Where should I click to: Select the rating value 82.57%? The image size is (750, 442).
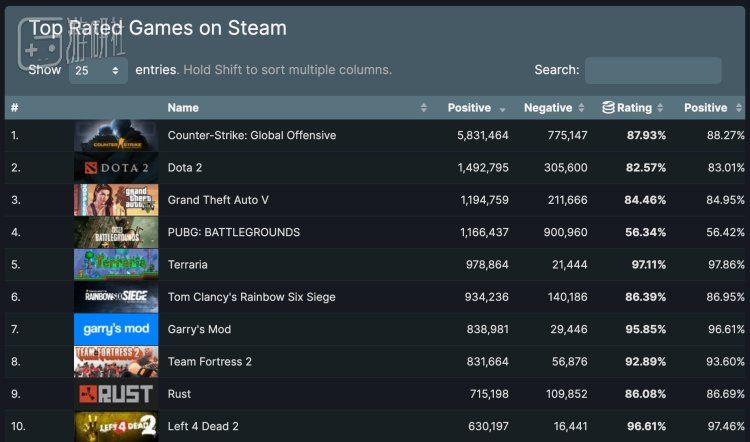coord(646,168)
